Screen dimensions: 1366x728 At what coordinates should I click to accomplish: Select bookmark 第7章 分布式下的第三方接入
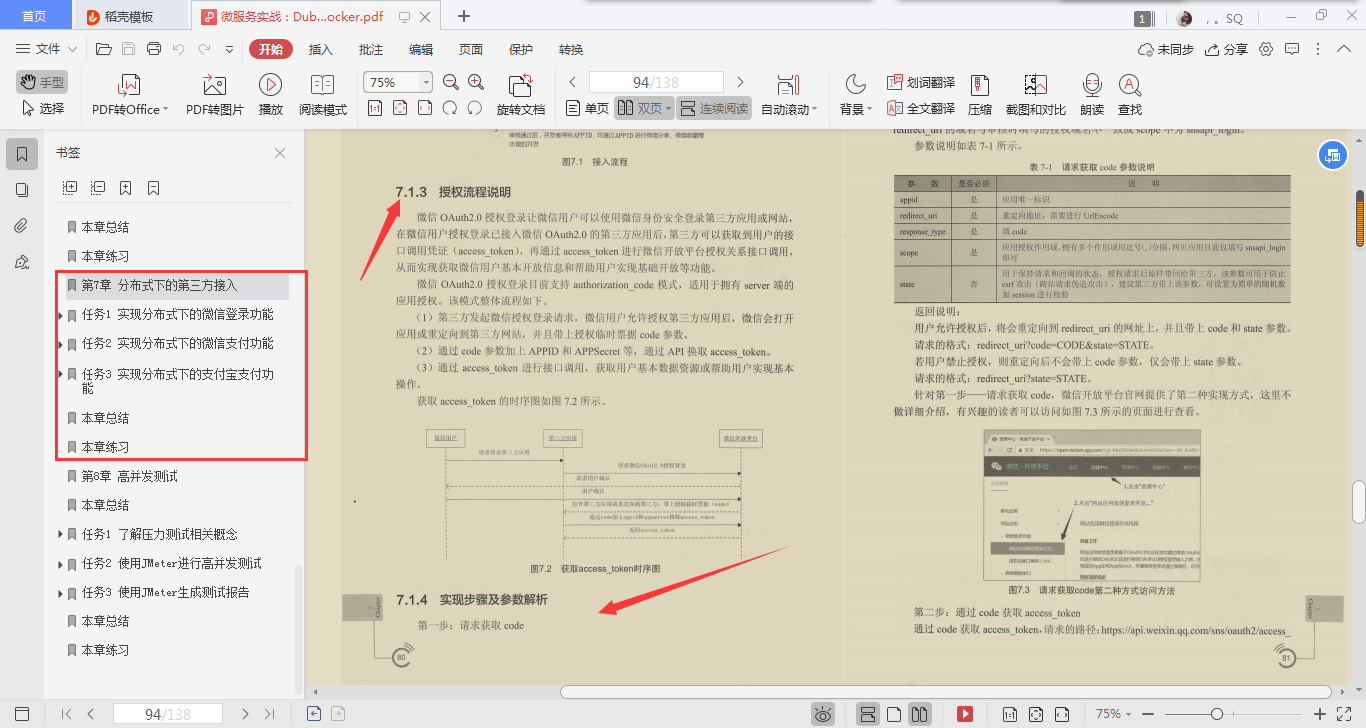(177, 286)
